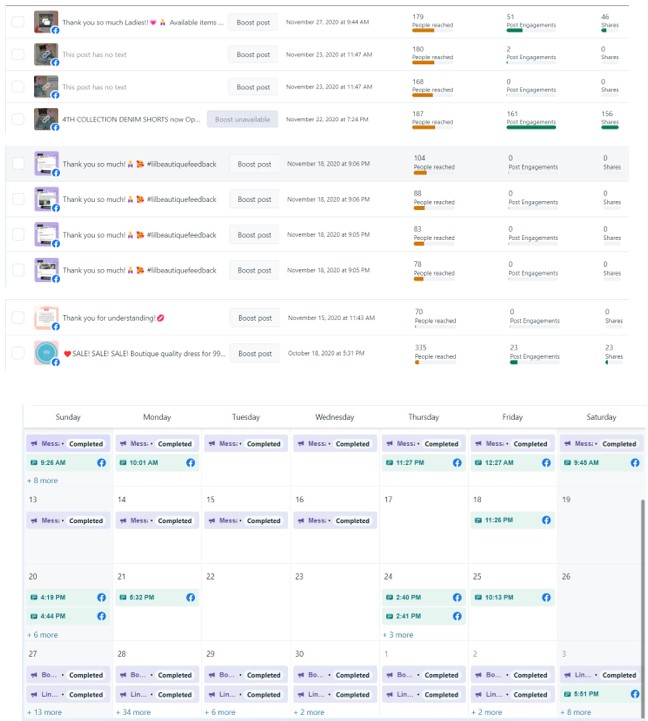648x721 pixels.
Task: Check the box for the November 27 post
Action: (18, 22)
